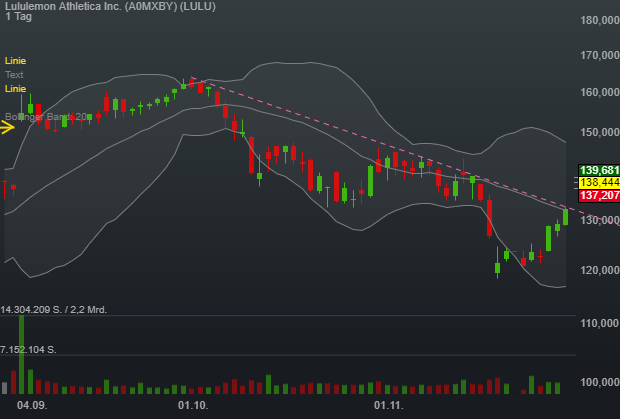Click the Bollinger Band 20 indicator label
Image resolution: width=620 pixels, height=419 pixels.
pos(48,117)
